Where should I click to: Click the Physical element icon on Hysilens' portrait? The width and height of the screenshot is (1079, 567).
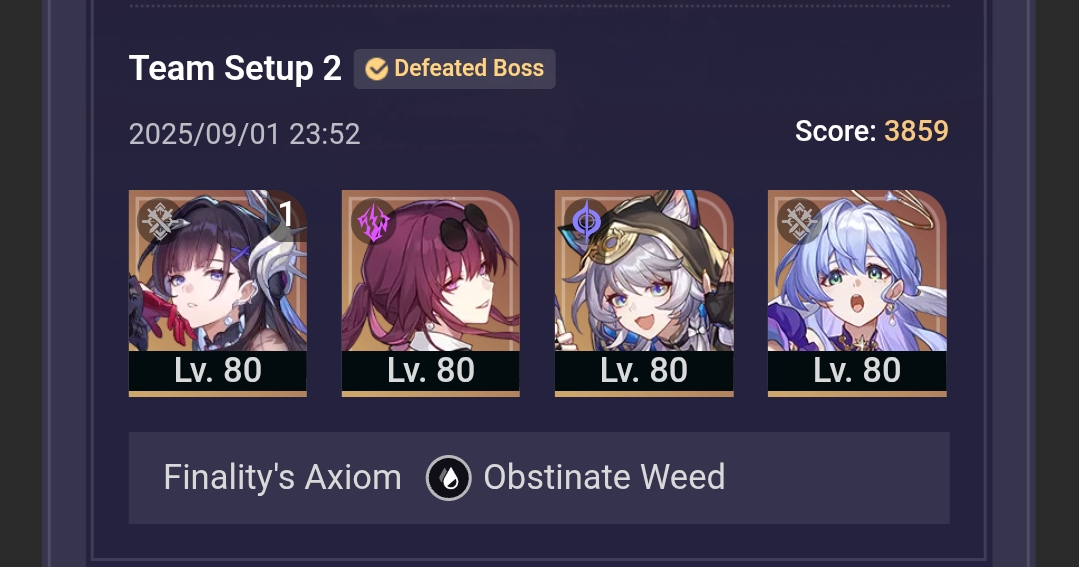160,222
